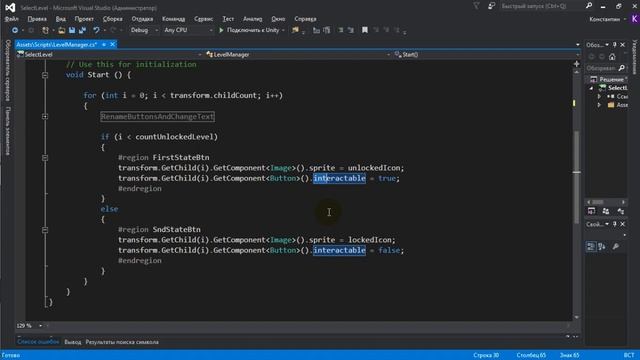Click Class View tab icon at panel bottom
This screenshot has height=360, width=640.
(620, 211)
